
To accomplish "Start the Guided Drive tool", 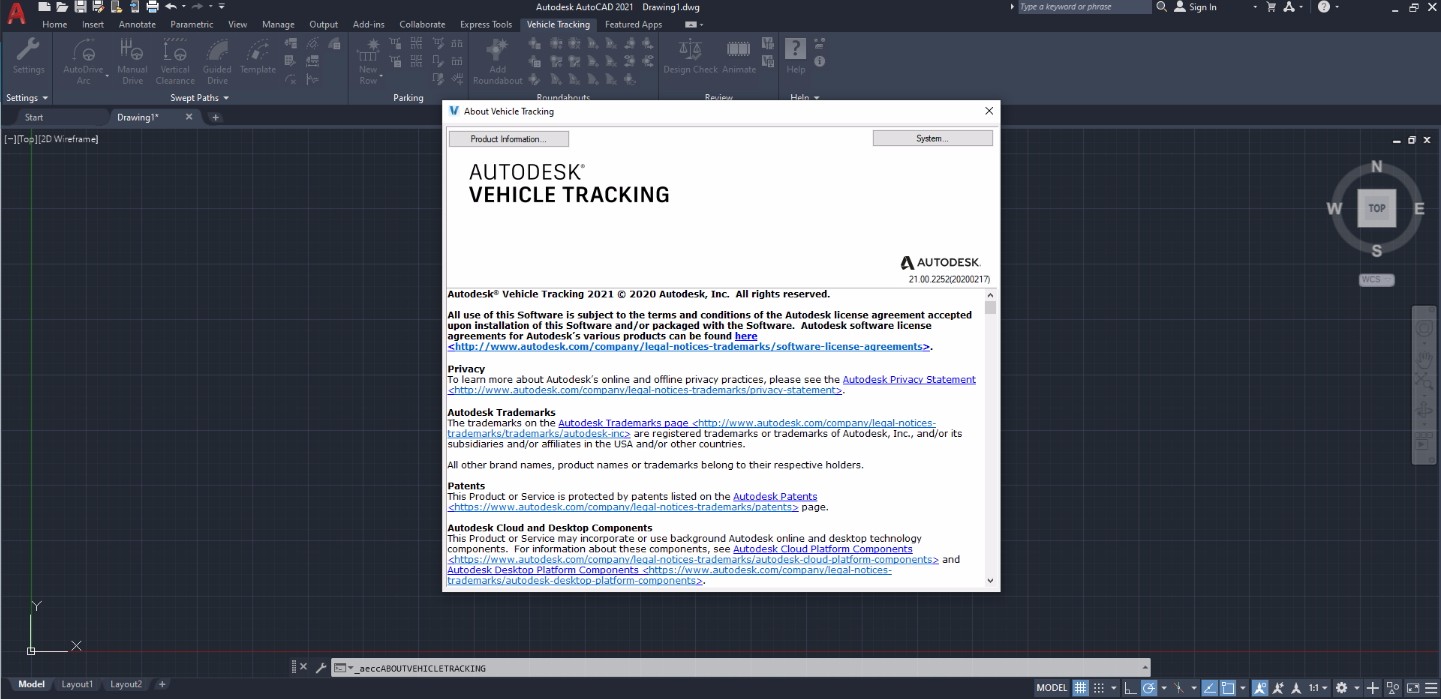I will point(216,58).
